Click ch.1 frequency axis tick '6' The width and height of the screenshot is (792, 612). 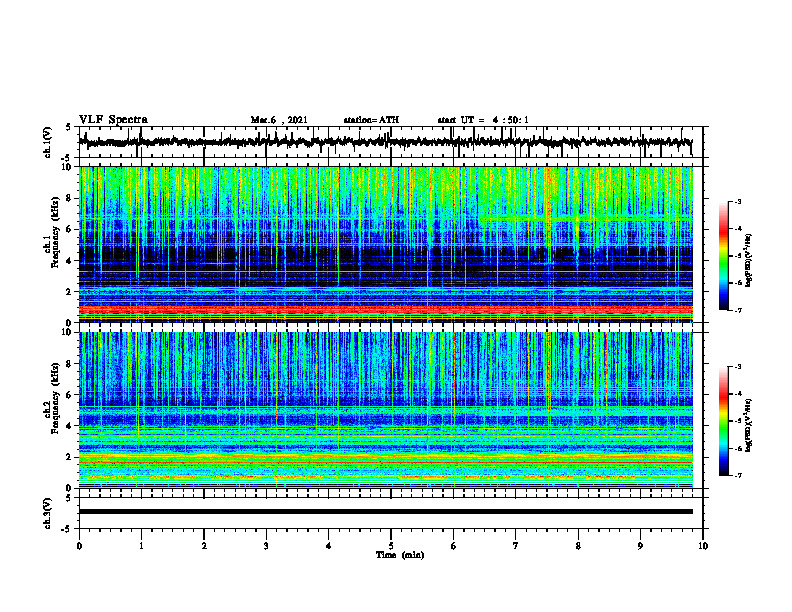pos(70,229)
